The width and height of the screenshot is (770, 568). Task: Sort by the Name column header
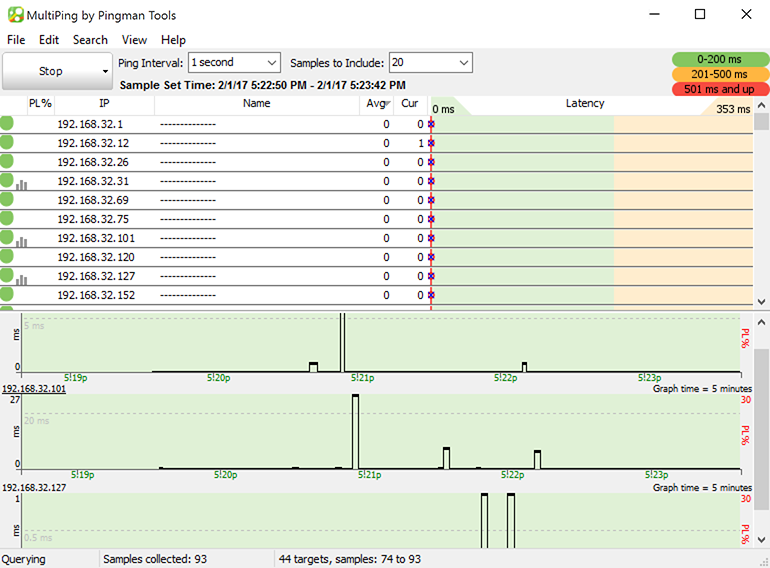(256, 104)
